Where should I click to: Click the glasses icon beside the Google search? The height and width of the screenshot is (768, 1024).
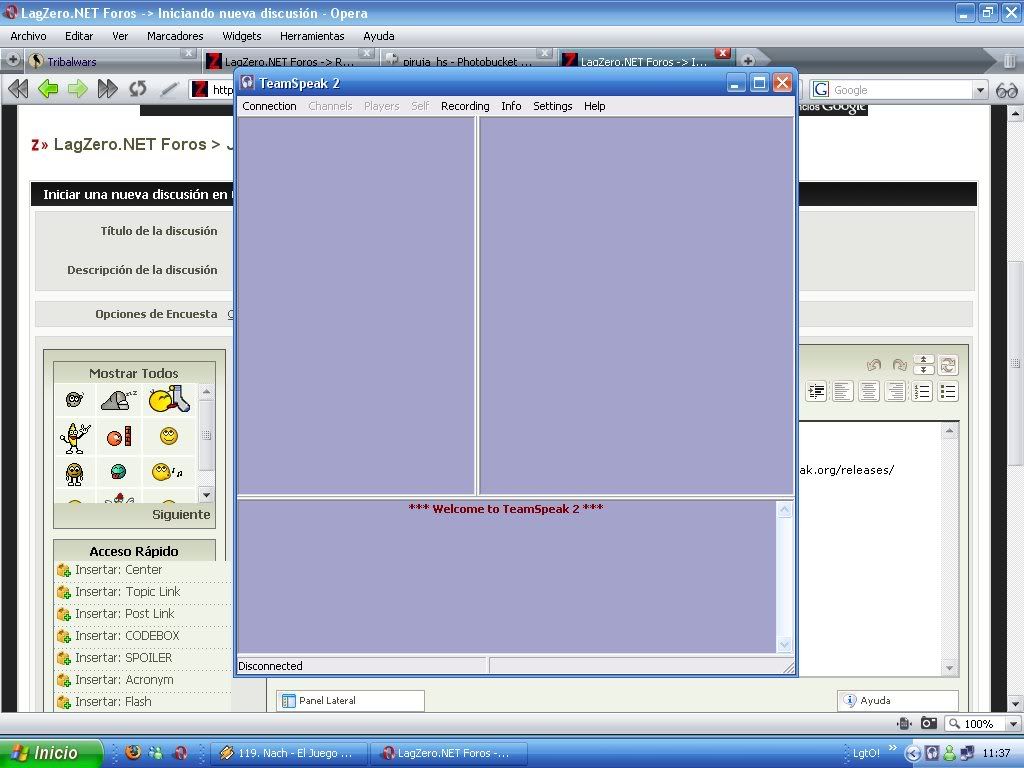[x=1006, y=89]
